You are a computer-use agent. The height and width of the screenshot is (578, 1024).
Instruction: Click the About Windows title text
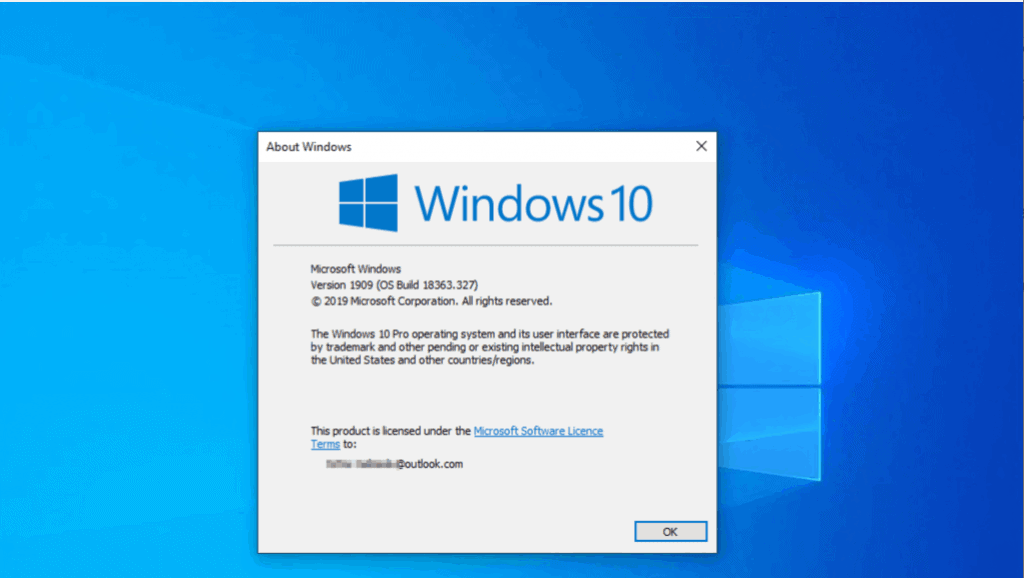(309, 146)
